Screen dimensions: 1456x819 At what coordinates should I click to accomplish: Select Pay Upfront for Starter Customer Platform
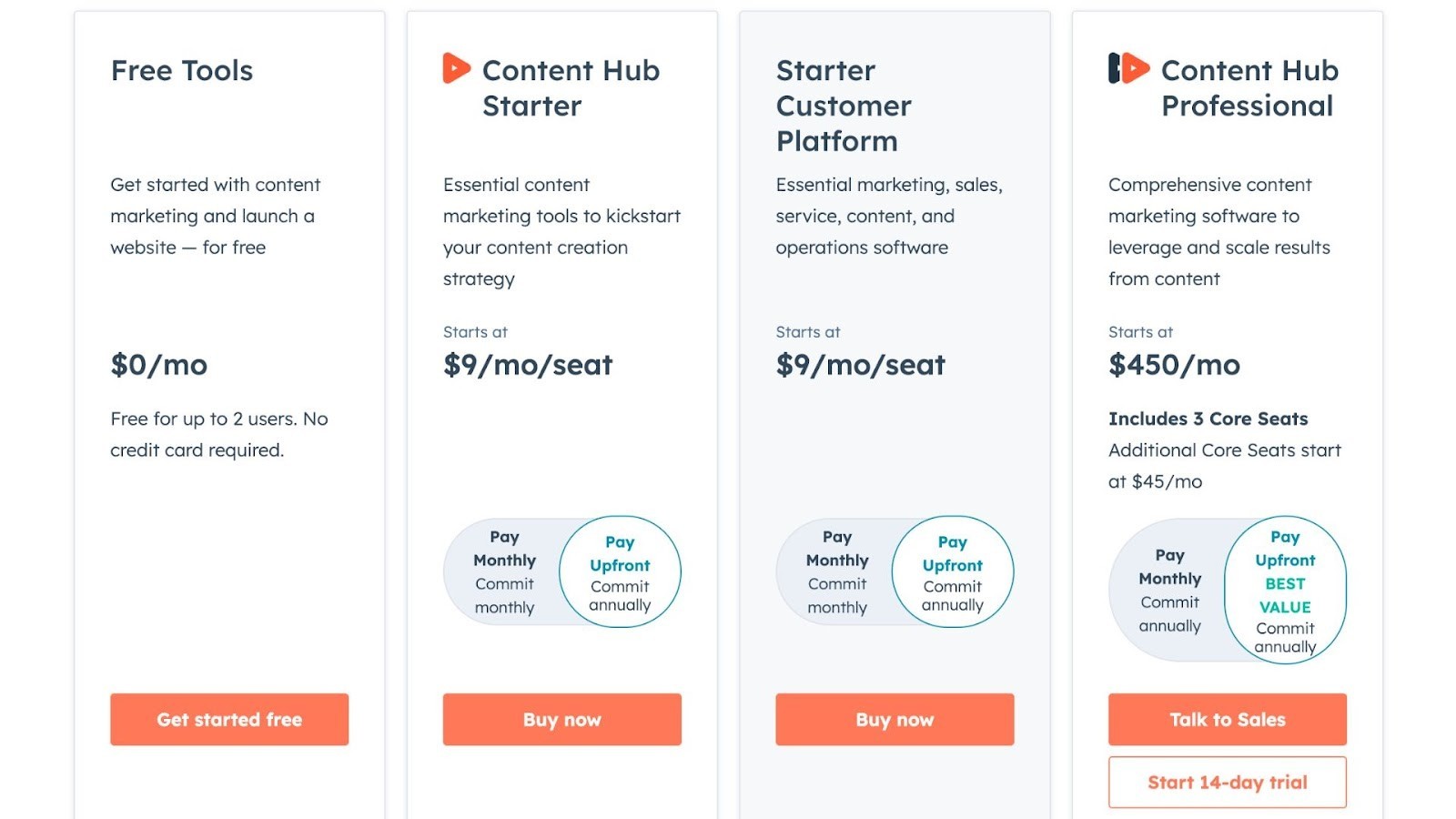point(952,571)
